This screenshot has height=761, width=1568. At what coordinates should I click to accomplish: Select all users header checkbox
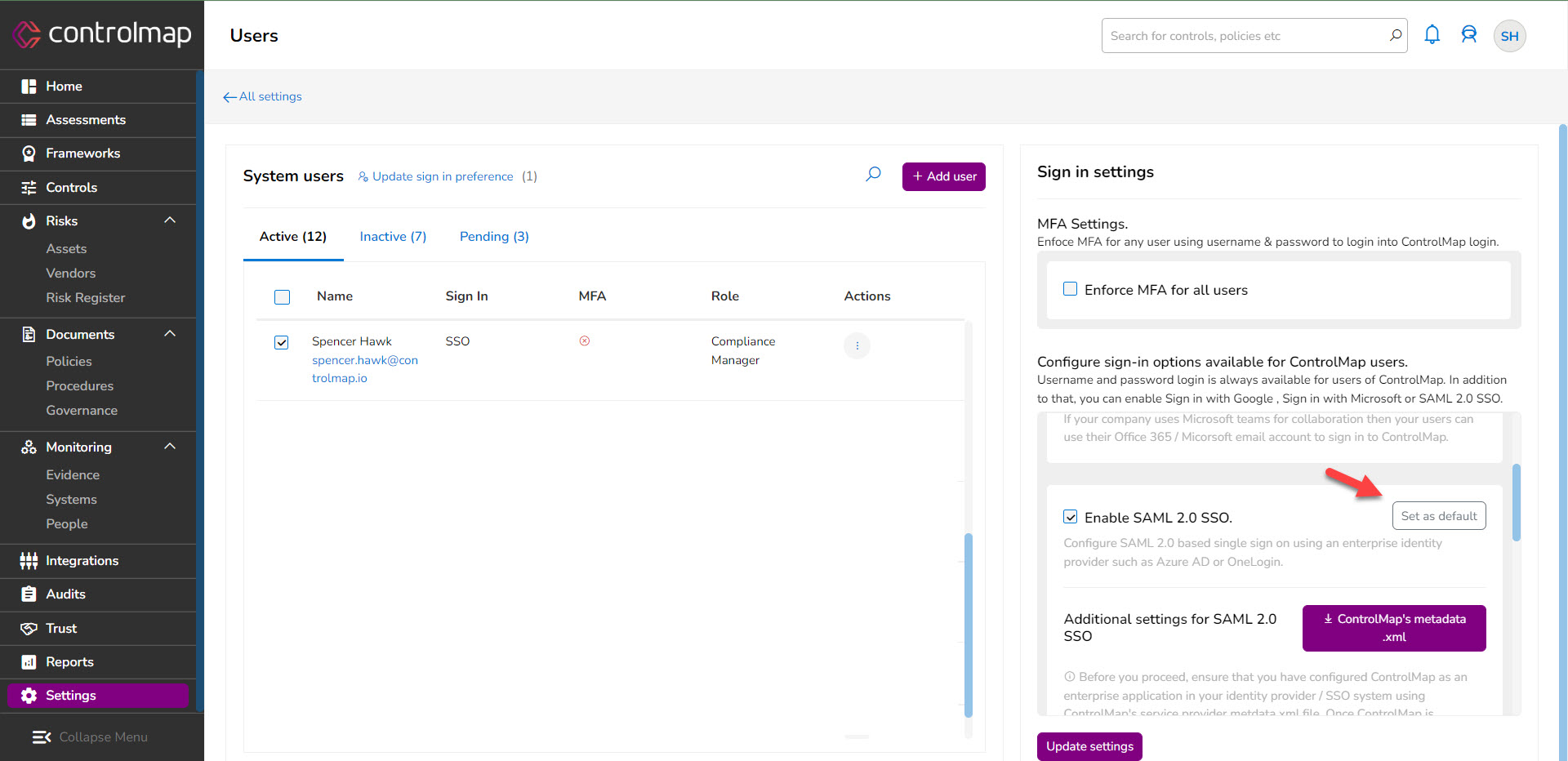click(282, 297)
